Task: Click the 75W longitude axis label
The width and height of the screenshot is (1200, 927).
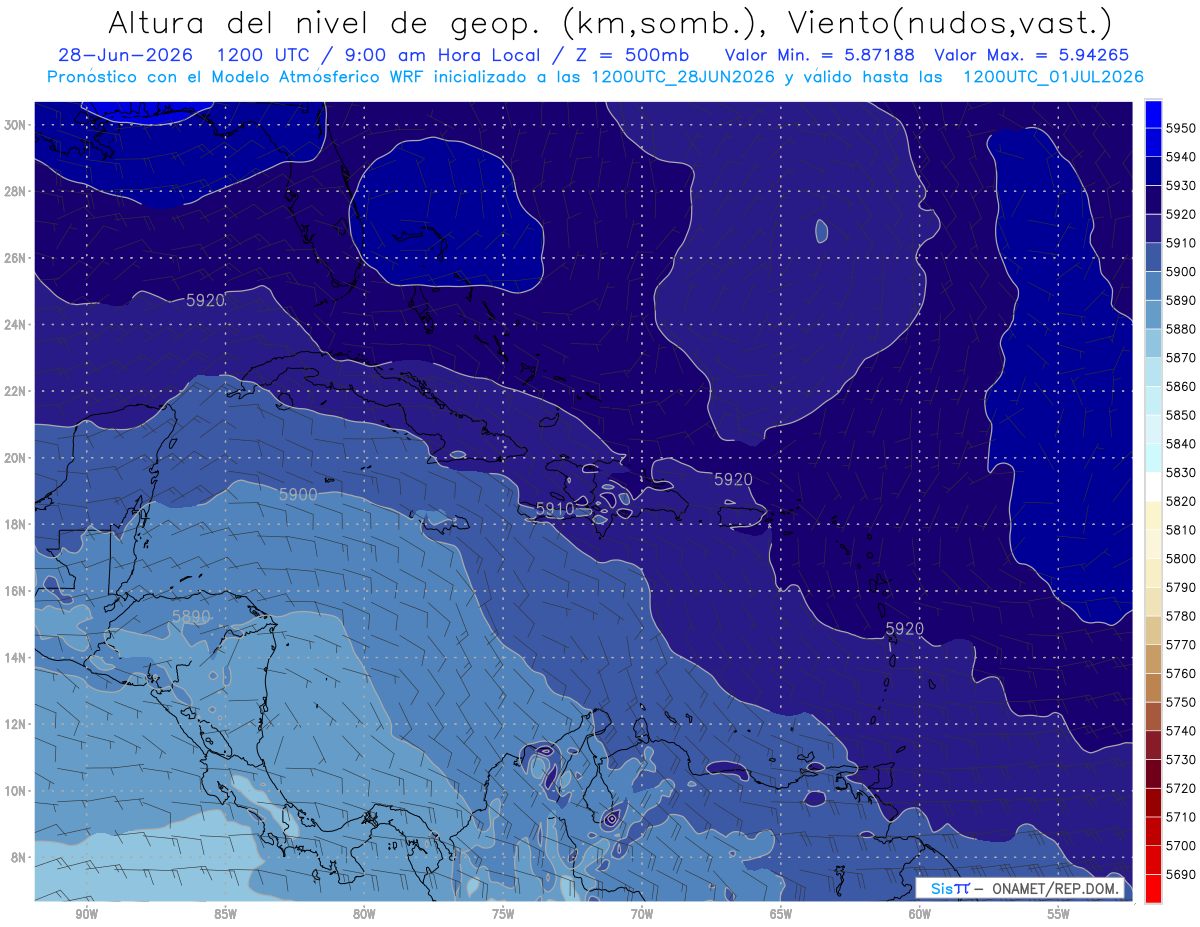Action: tap(503, 915)
